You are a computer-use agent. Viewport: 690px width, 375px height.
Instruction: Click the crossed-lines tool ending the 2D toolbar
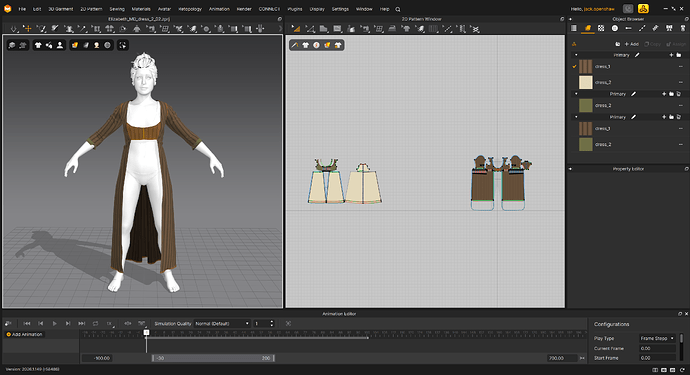click(x=475, y=29)
